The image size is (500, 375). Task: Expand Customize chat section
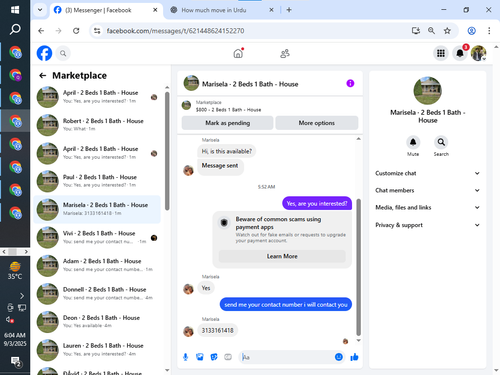click(428, 173)
